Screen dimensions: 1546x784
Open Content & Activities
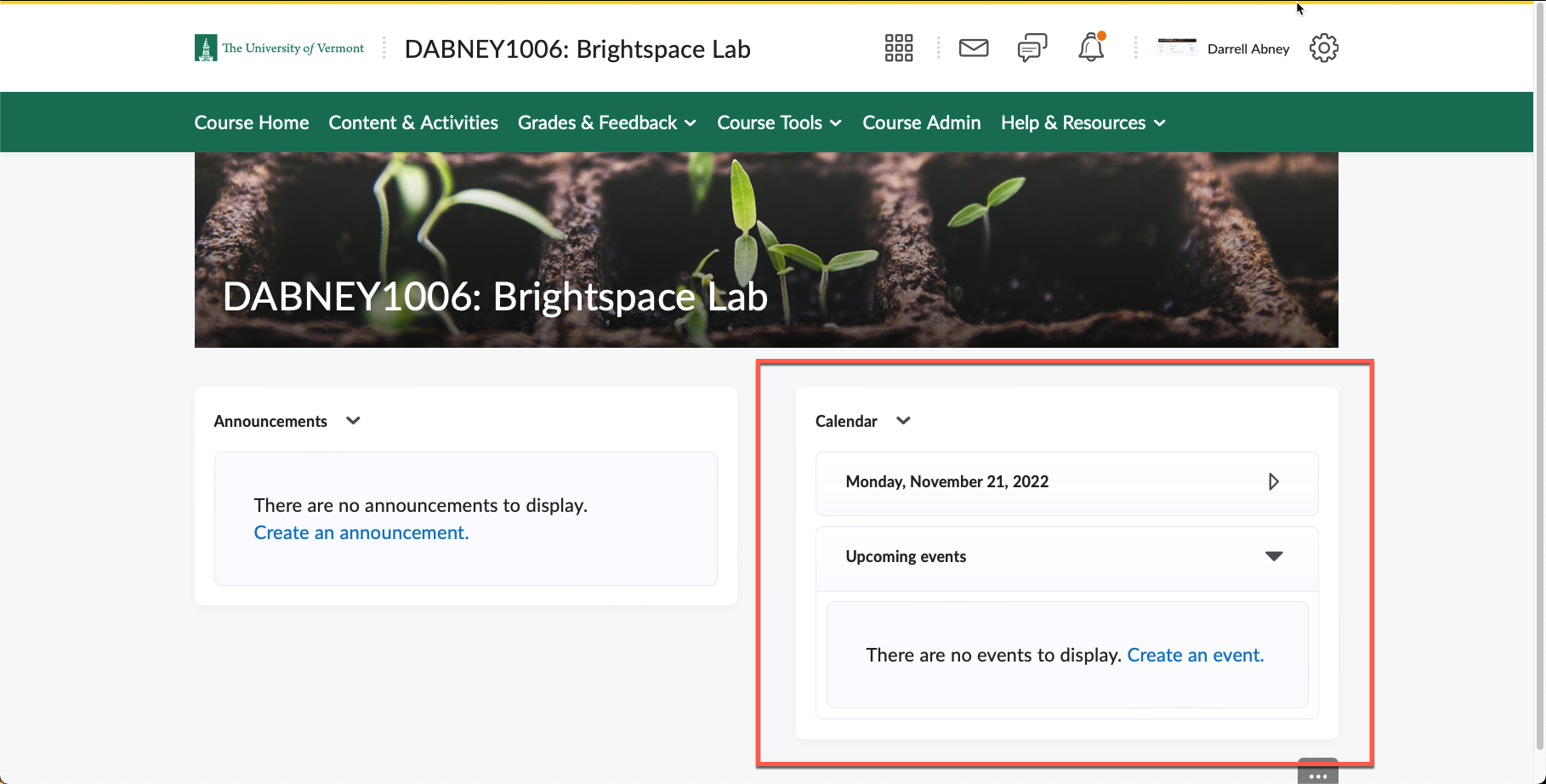[413, 122]
